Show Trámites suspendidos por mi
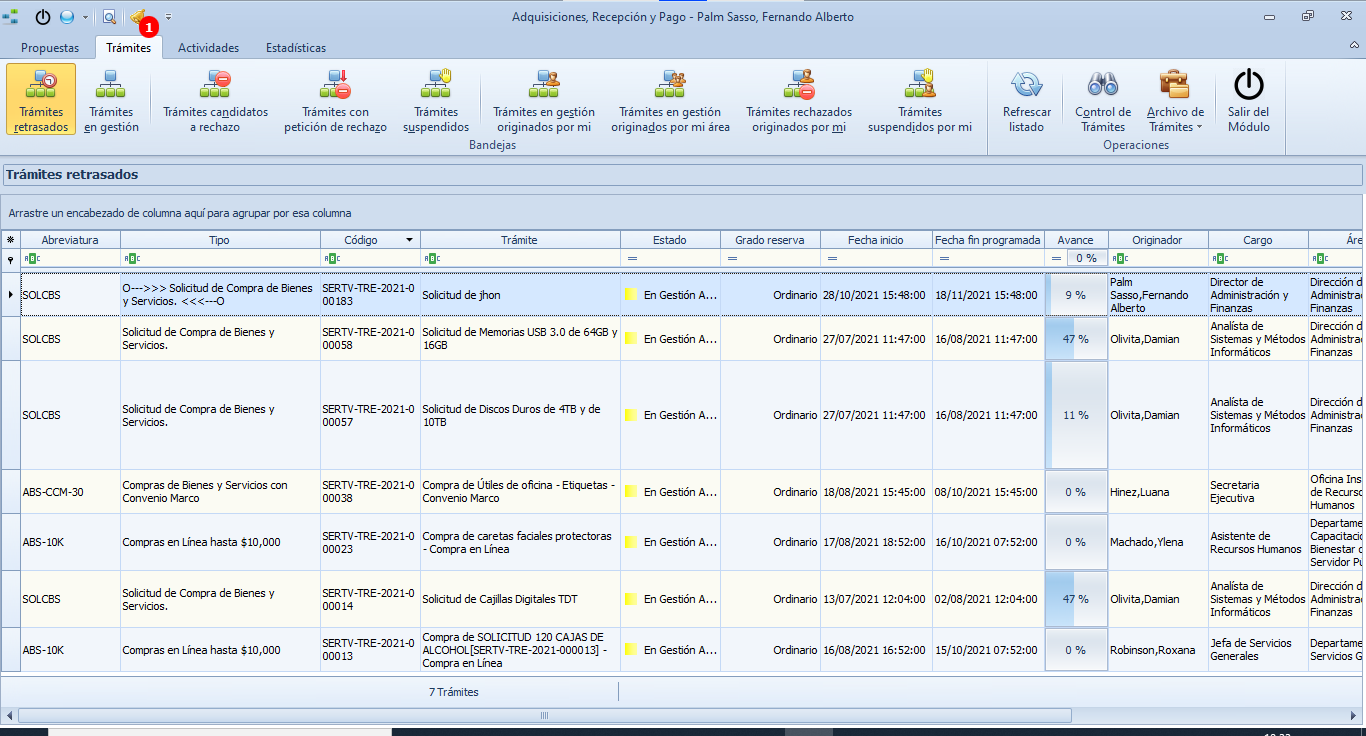The width and height of the screenshot is (1366, 736). [x=920, y=99]
